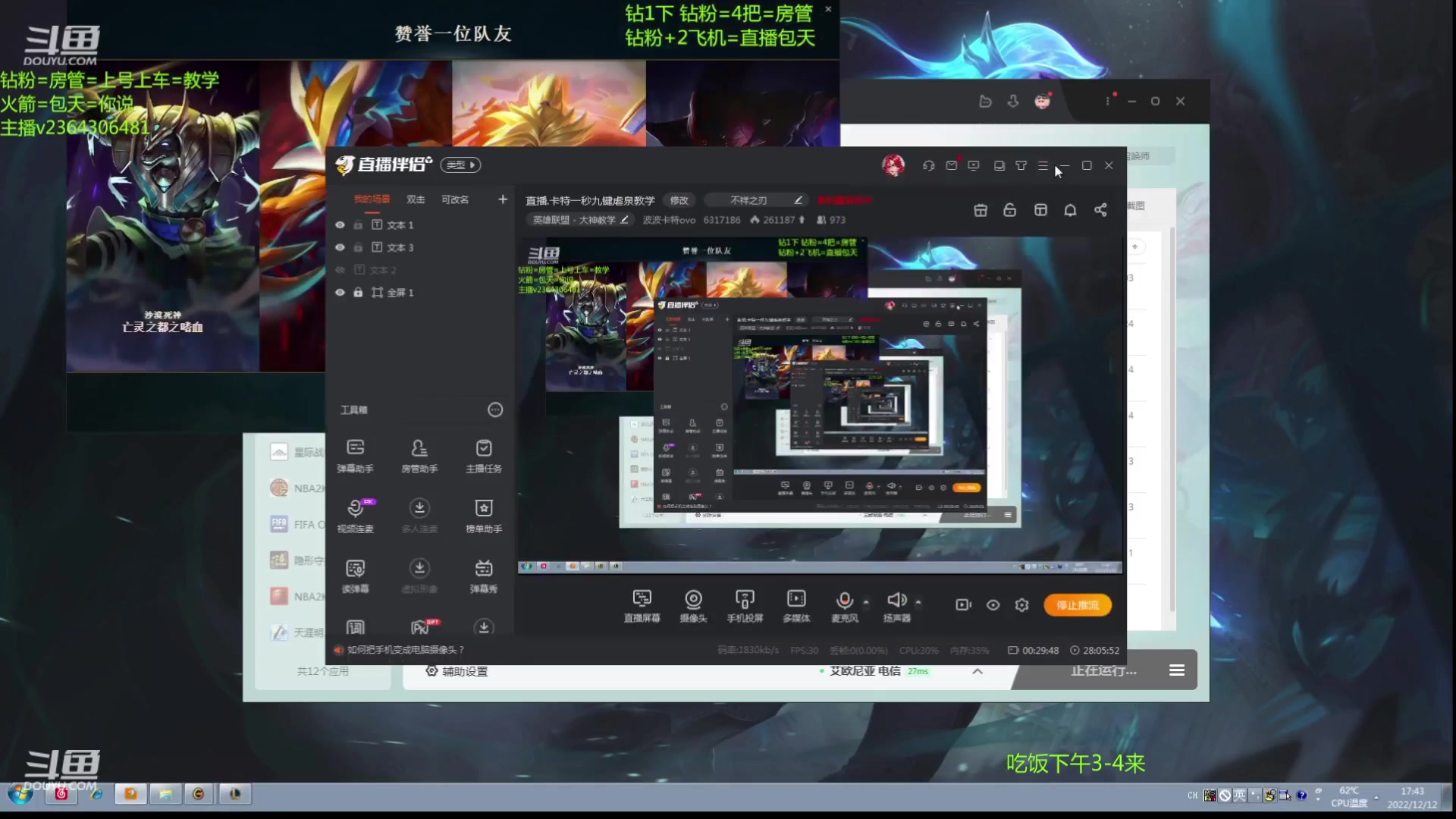Toggle the 英 input method indicator

coord(1239,795)
